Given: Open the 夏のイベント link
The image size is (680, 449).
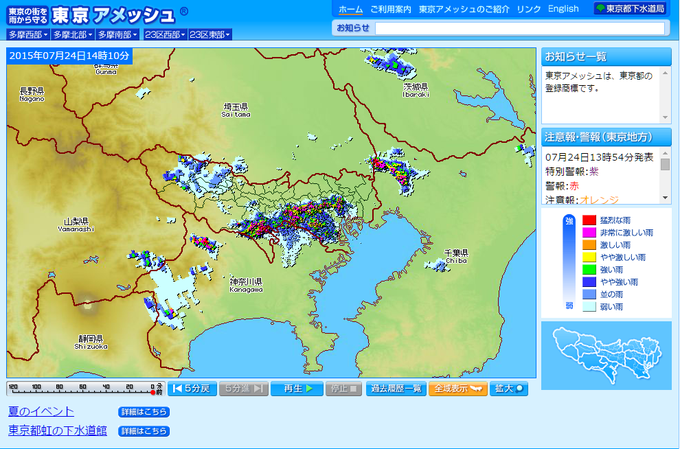Looking at the screenshot, I should coord(41,411).
